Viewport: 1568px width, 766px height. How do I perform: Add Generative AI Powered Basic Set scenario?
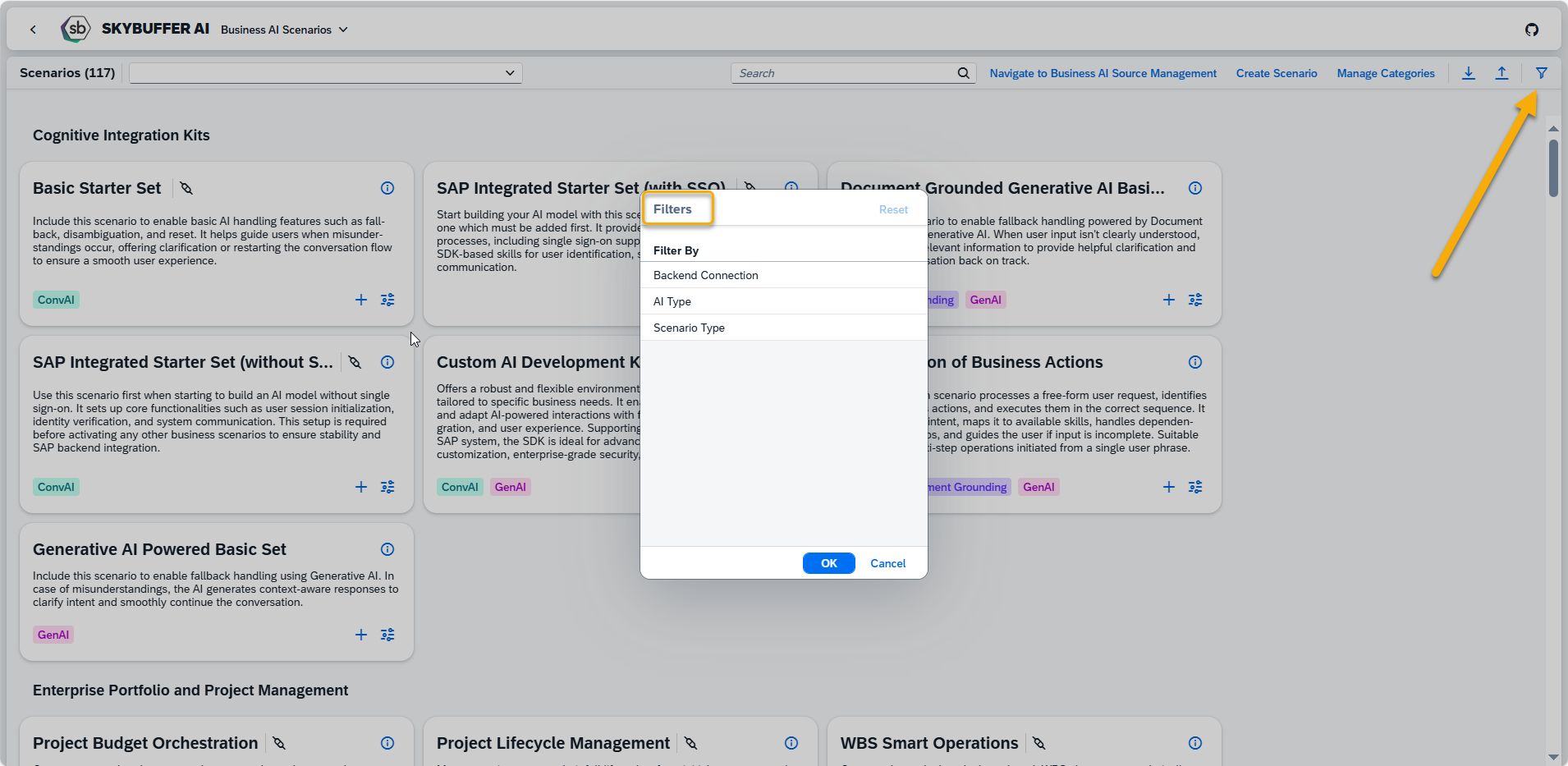(x=360, y=635)
